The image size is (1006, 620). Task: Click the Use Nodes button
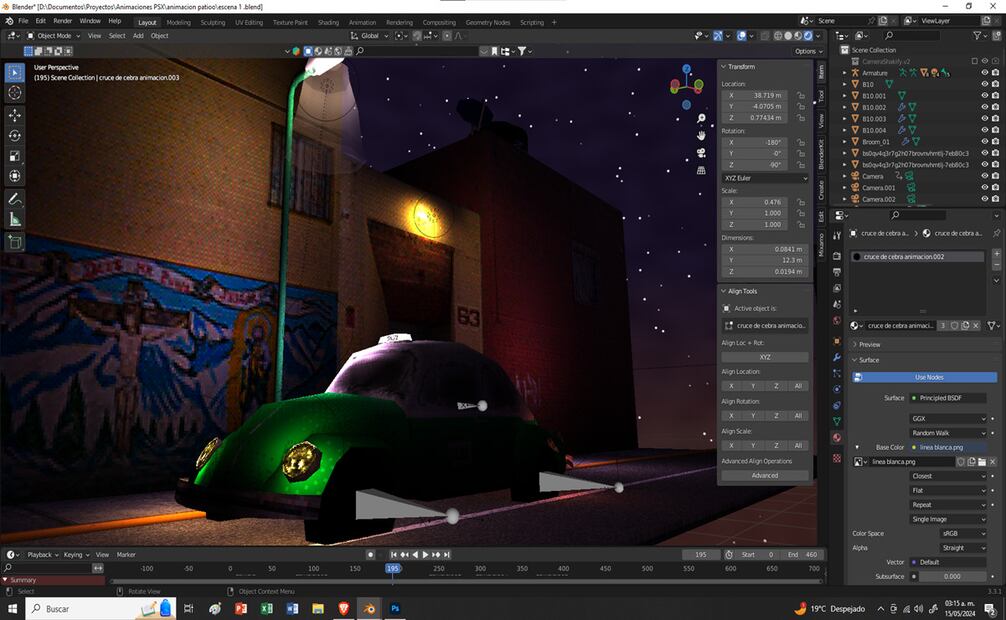tap(928, 377)
